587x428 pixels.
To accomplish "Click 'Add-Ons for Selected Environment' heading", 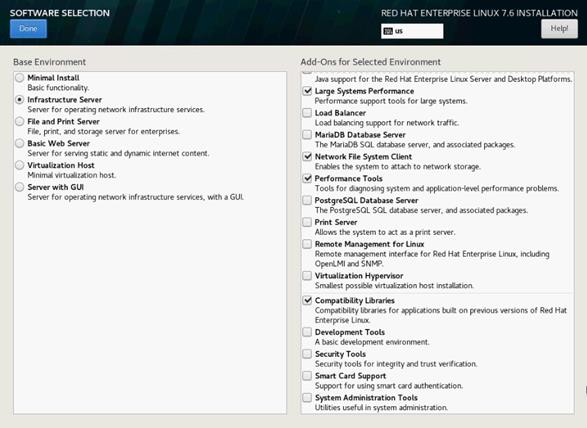I will 371,62.
